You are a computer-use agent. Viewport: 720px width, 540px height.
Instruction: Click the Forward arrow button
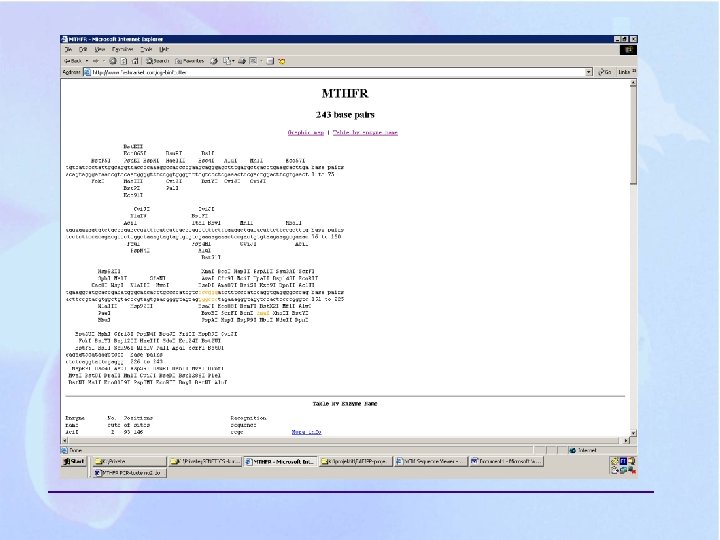[96, 61]
